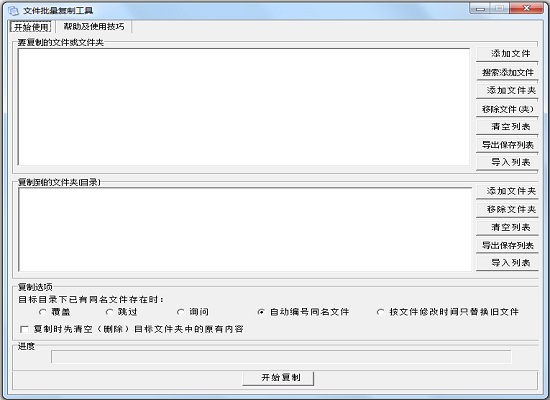Click 移除文件(夹) button
This screenshot has height=400, width=550.
point(507,109)
